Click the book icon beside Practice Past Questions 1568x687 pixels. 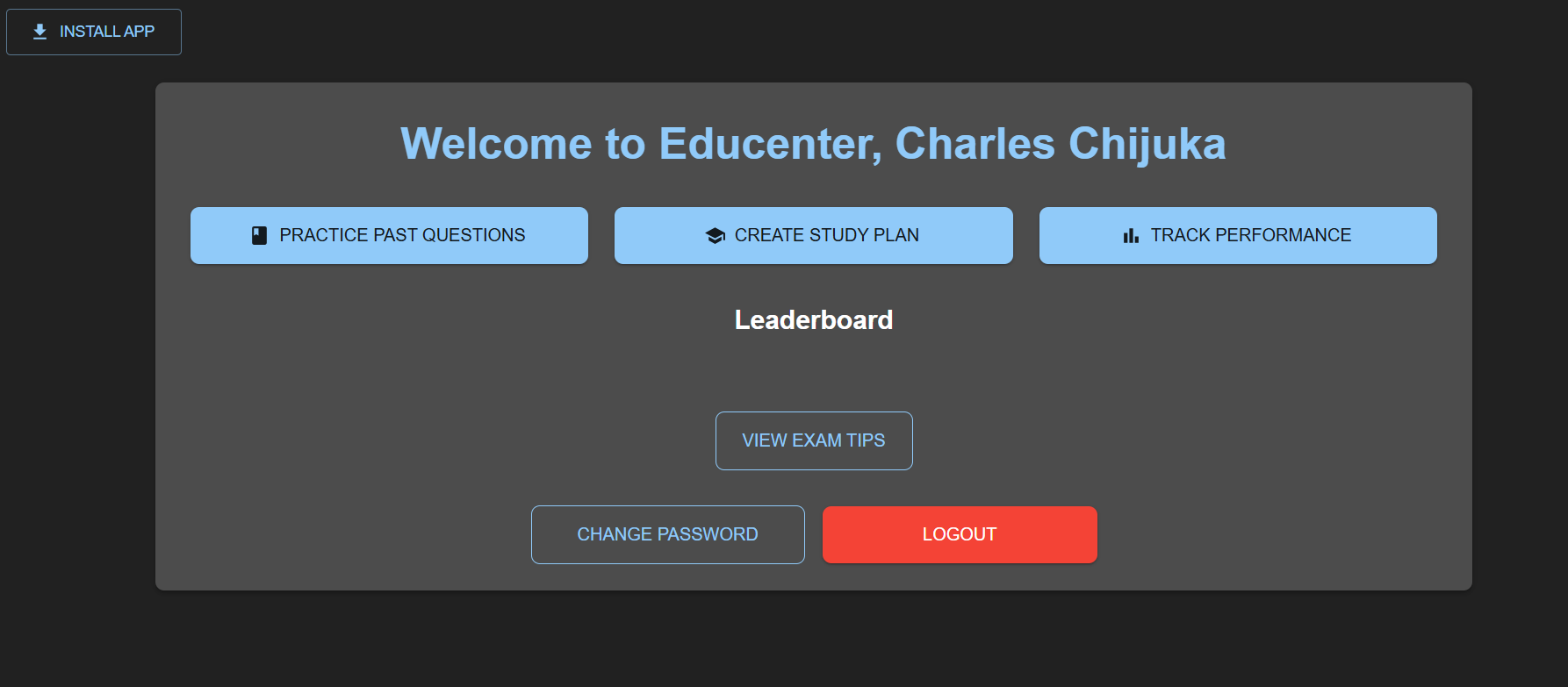259,235
